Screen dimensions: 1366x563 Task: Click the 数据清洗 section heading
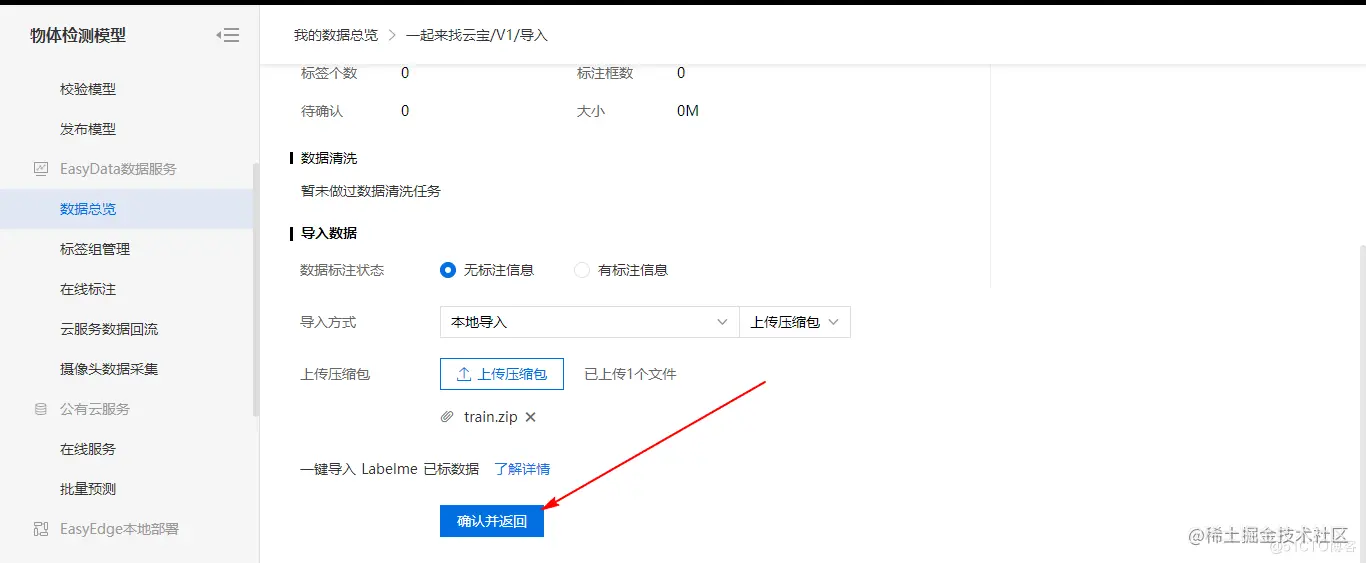(329, 158)
